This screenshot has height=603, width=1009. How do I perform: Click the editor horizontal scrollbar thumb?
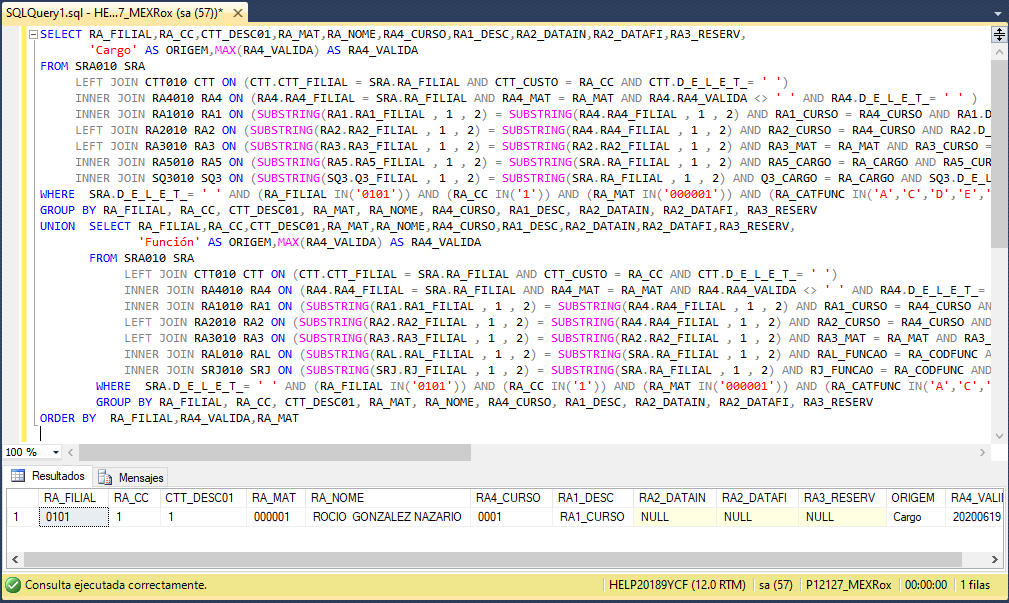click(x=275, y=452)
